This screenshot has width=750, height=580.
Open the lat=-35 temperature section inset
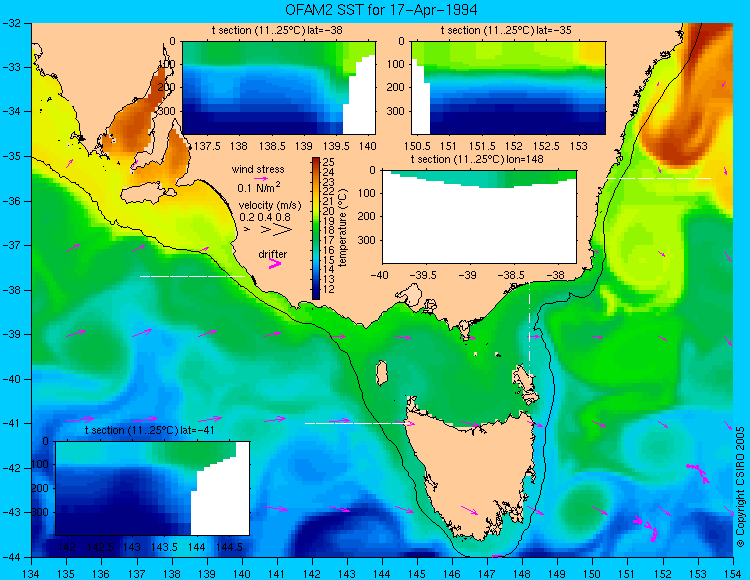point(508,88)
